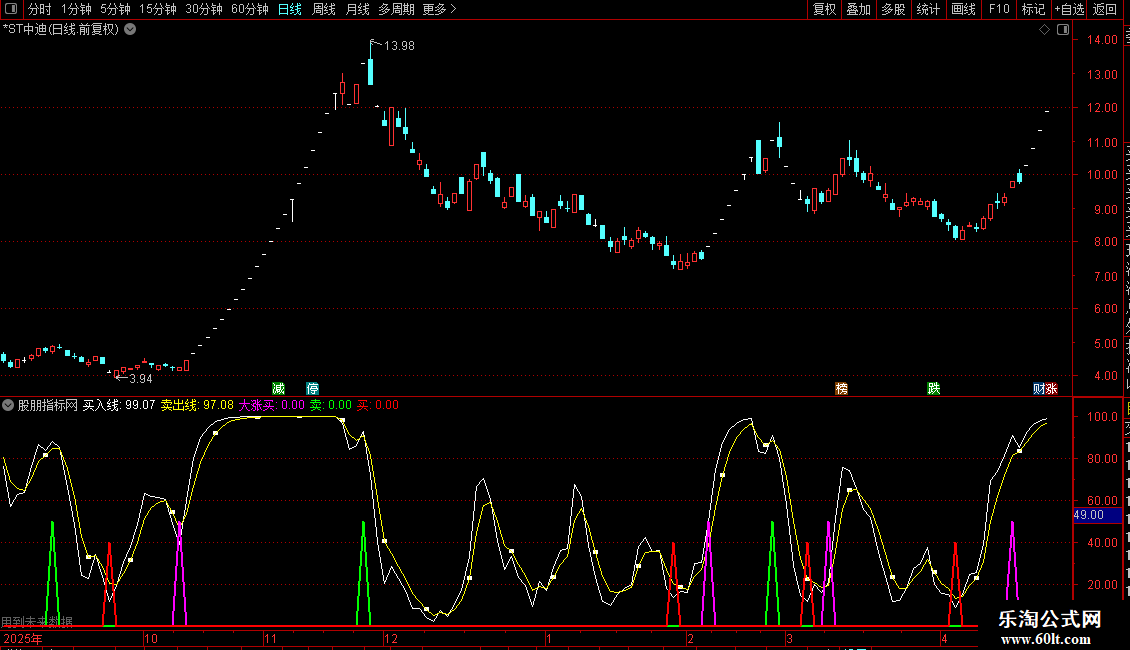
Task: Toggle the panel icon right of the diamond icon
Action: point(1063,30)
